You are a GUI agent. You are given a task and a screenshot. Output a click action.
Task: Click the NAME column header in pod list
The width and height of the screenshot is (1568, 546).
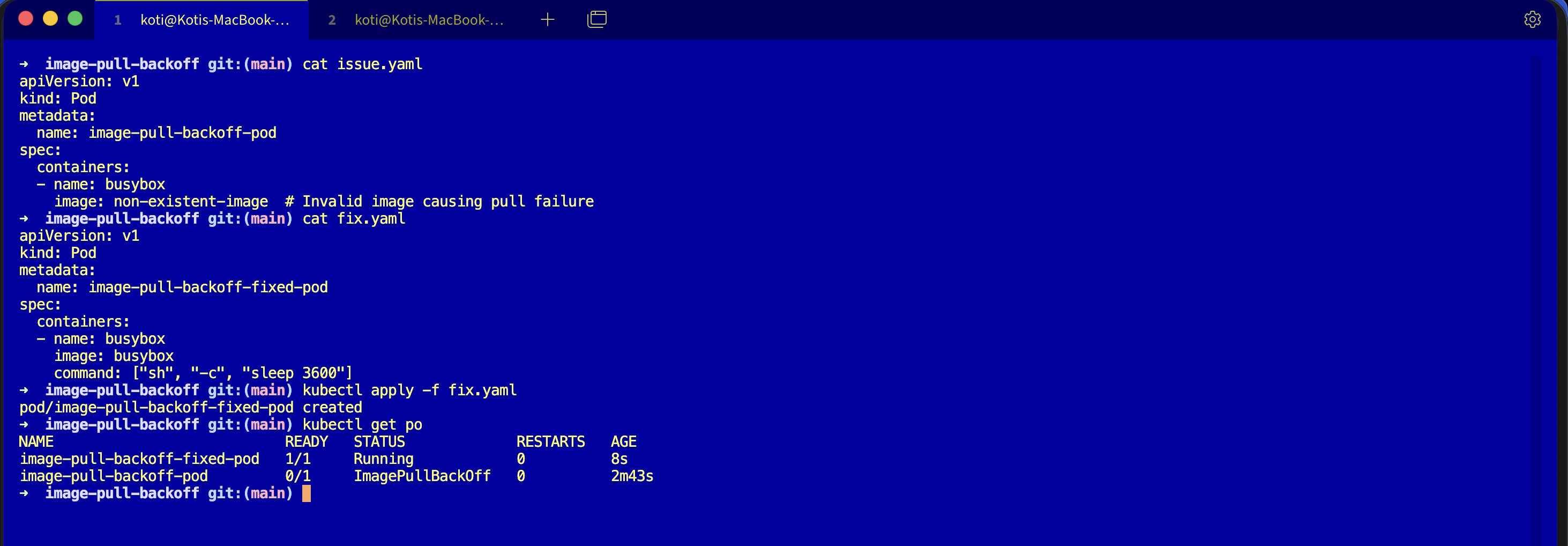[36, 441]
